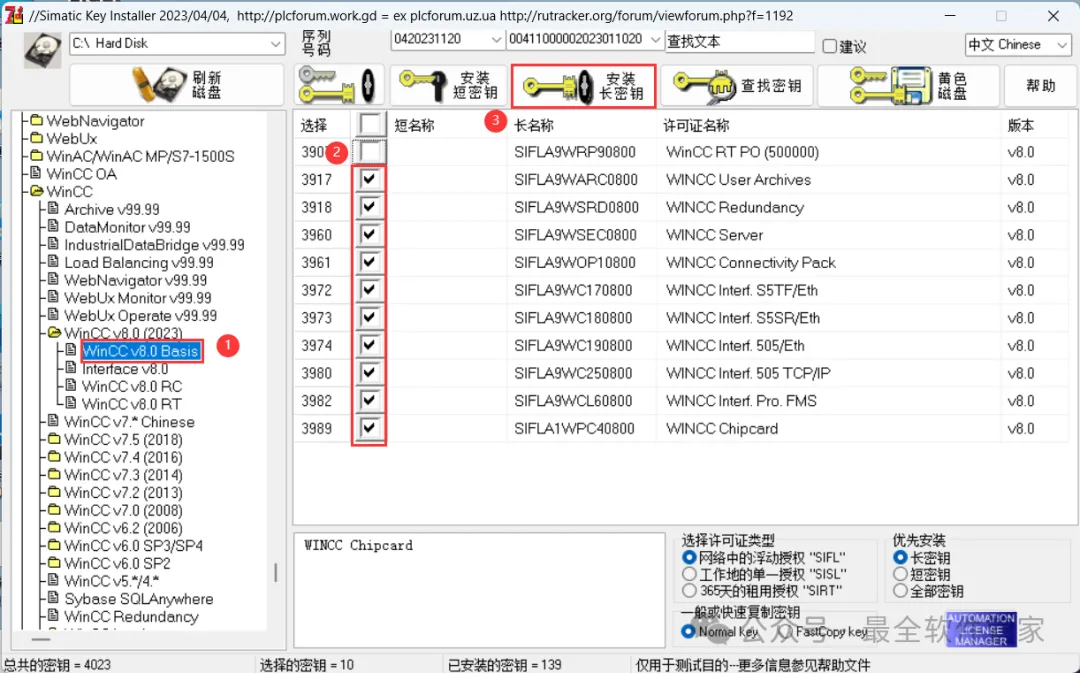Image resolution: width=1080 pixels, height=673 pixels.
Task: Uncheck the WINCC User Archives row checkbox
Action: coord(370,179)
